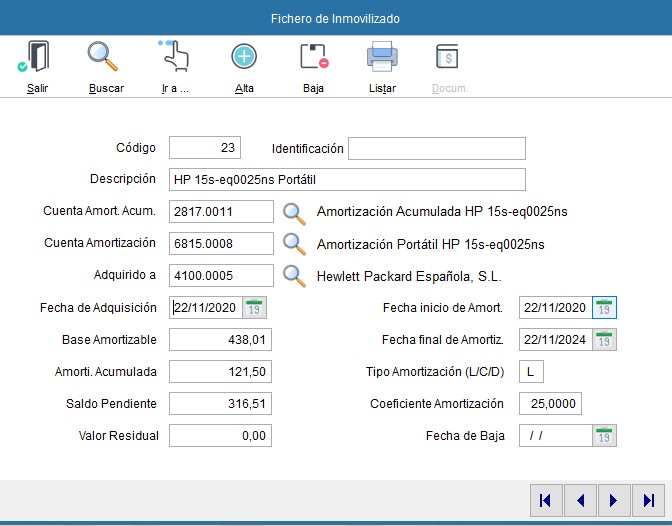Open Buscar magnifying glass search tool
672x526 pixels.
pos(104,58)
